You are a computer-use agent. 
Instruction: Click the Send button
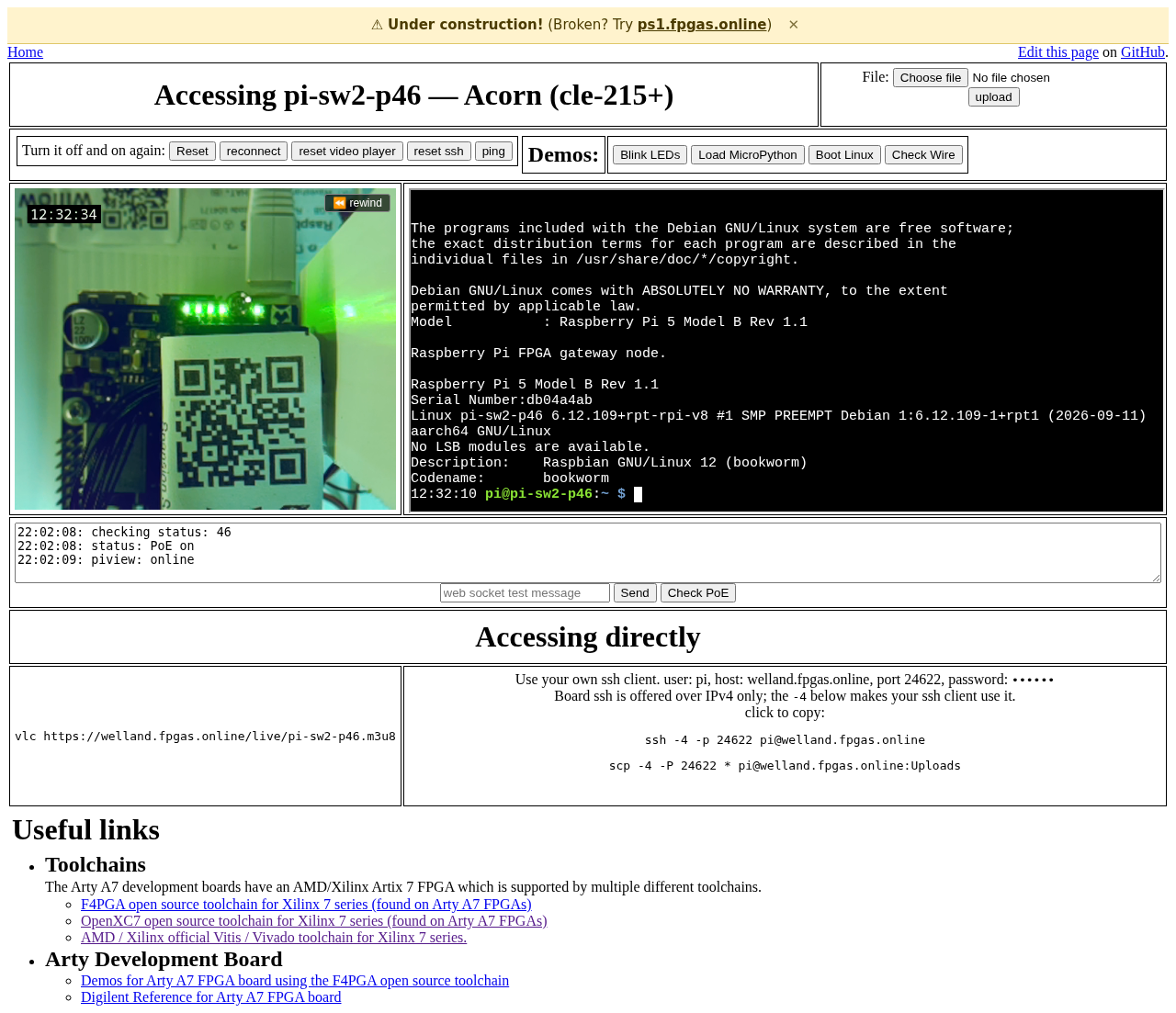click(635, 593)
